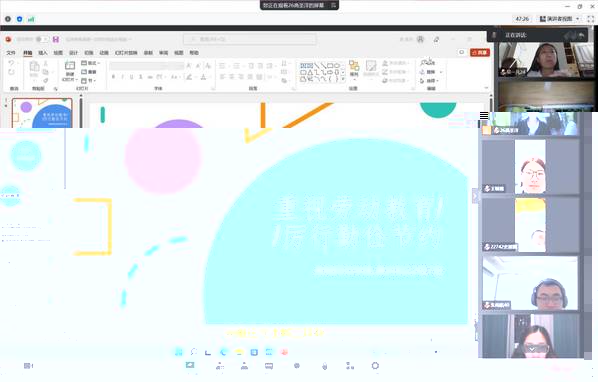
Task: Click the fullscreen icon beside speaker view
Action: tap(590, 19)
